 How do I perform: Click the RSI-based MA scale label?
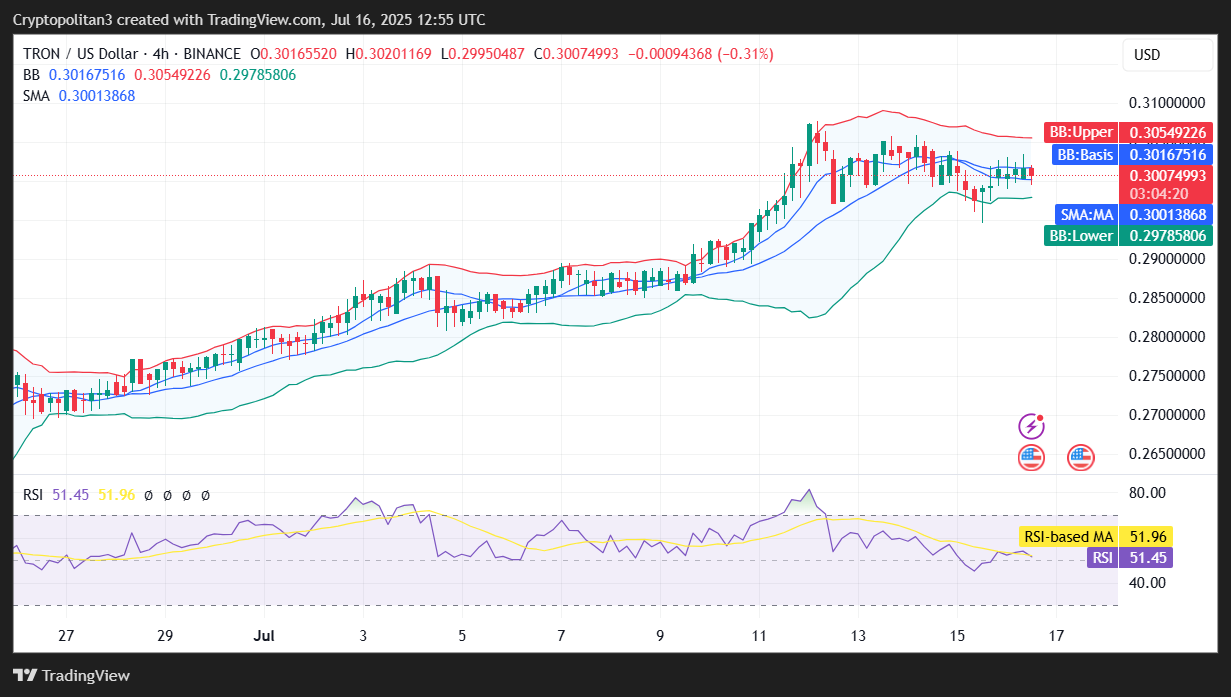(x=1068, y=537)
